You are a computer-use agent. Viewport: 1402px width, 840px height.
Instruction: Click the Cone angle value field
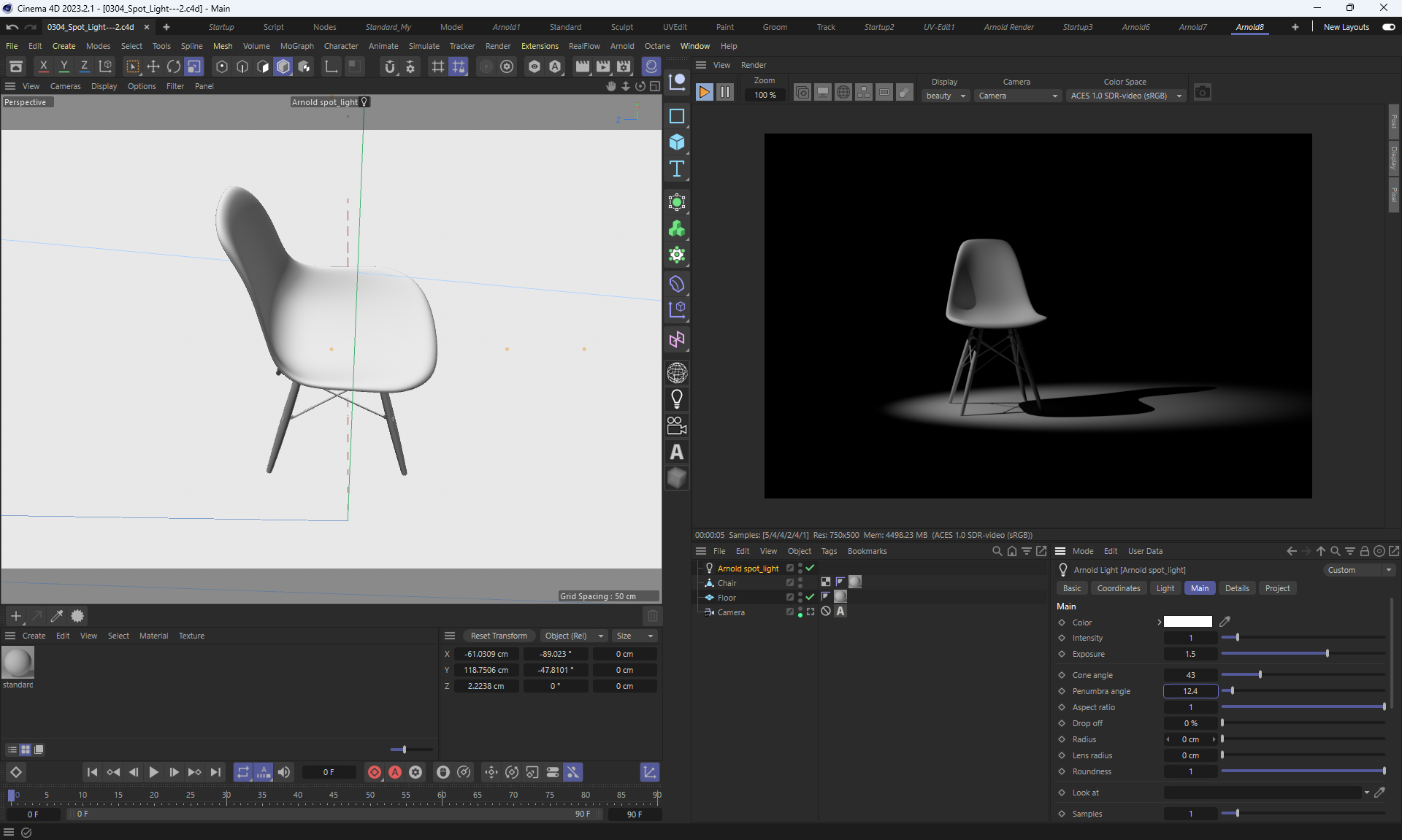pos(1190,675)
